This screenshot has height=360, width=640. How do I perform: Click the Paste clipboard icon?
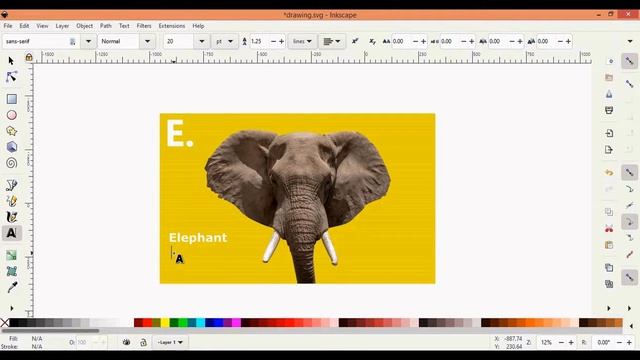tap(609, 245)
